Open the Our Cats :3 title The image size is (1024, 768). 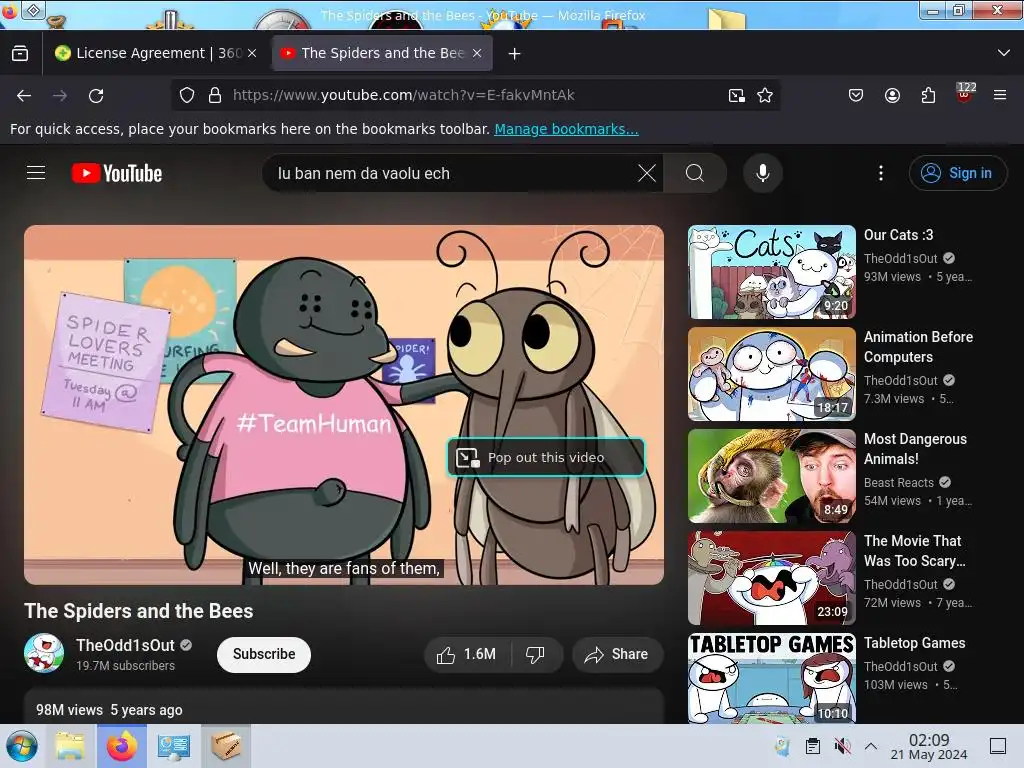[x=898, y=235]
